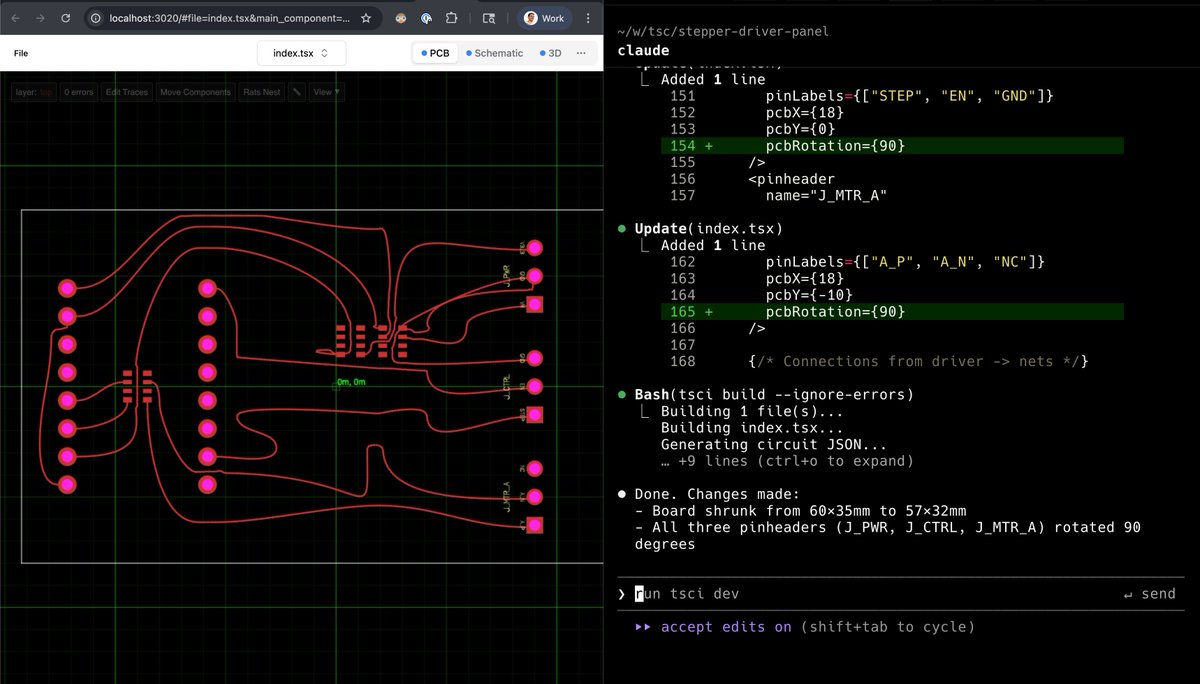
Task: Bookmark this page with the star
Action: tap(367, 18)
